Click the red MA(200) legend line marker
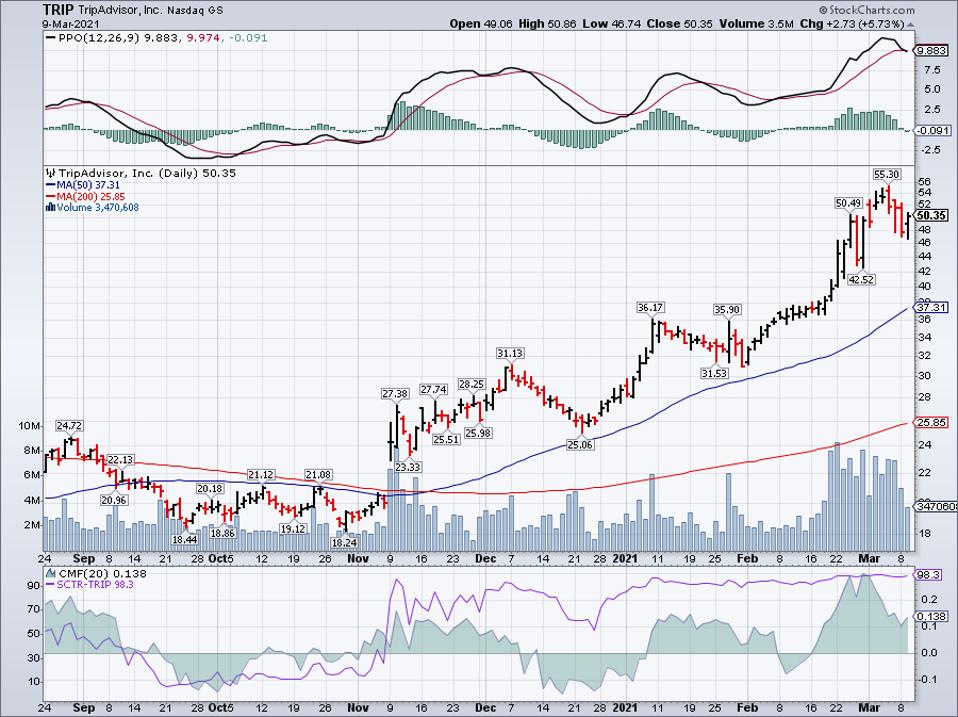The width and height of the screenshot is (958, 717). [x=51, y=197]
